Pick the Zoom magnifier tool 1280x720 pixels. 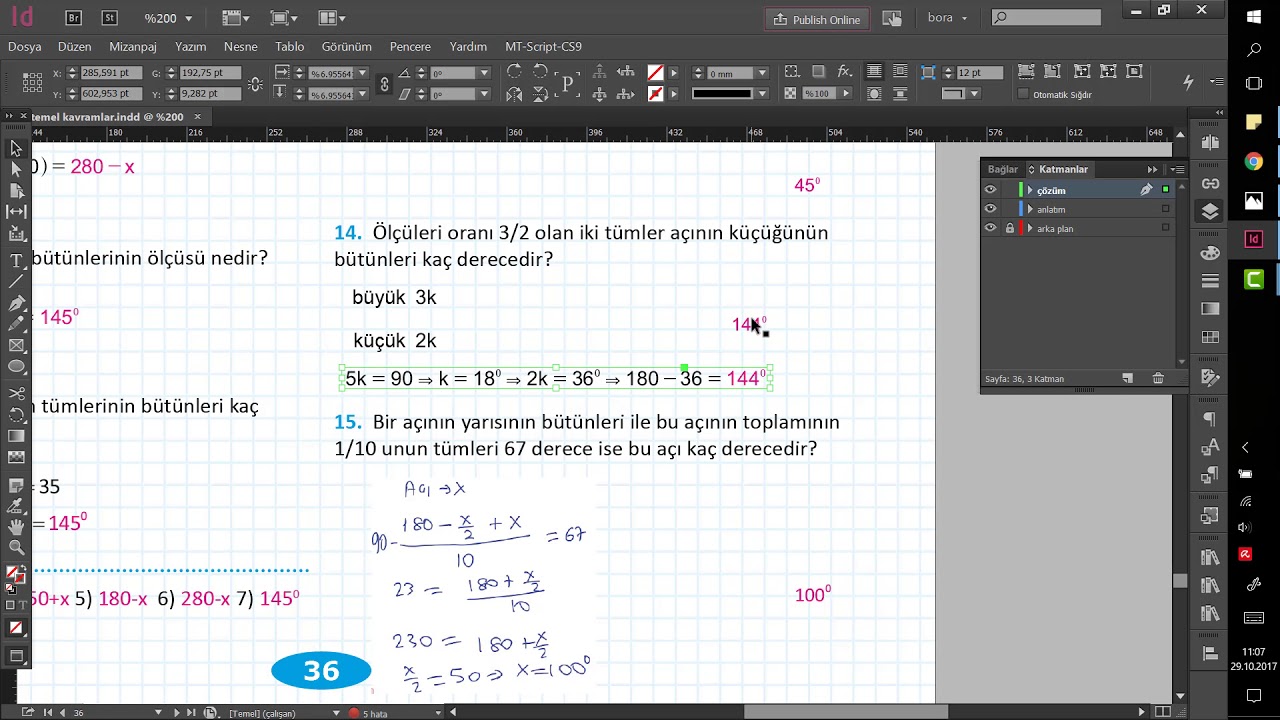click(x=16, y=547)
